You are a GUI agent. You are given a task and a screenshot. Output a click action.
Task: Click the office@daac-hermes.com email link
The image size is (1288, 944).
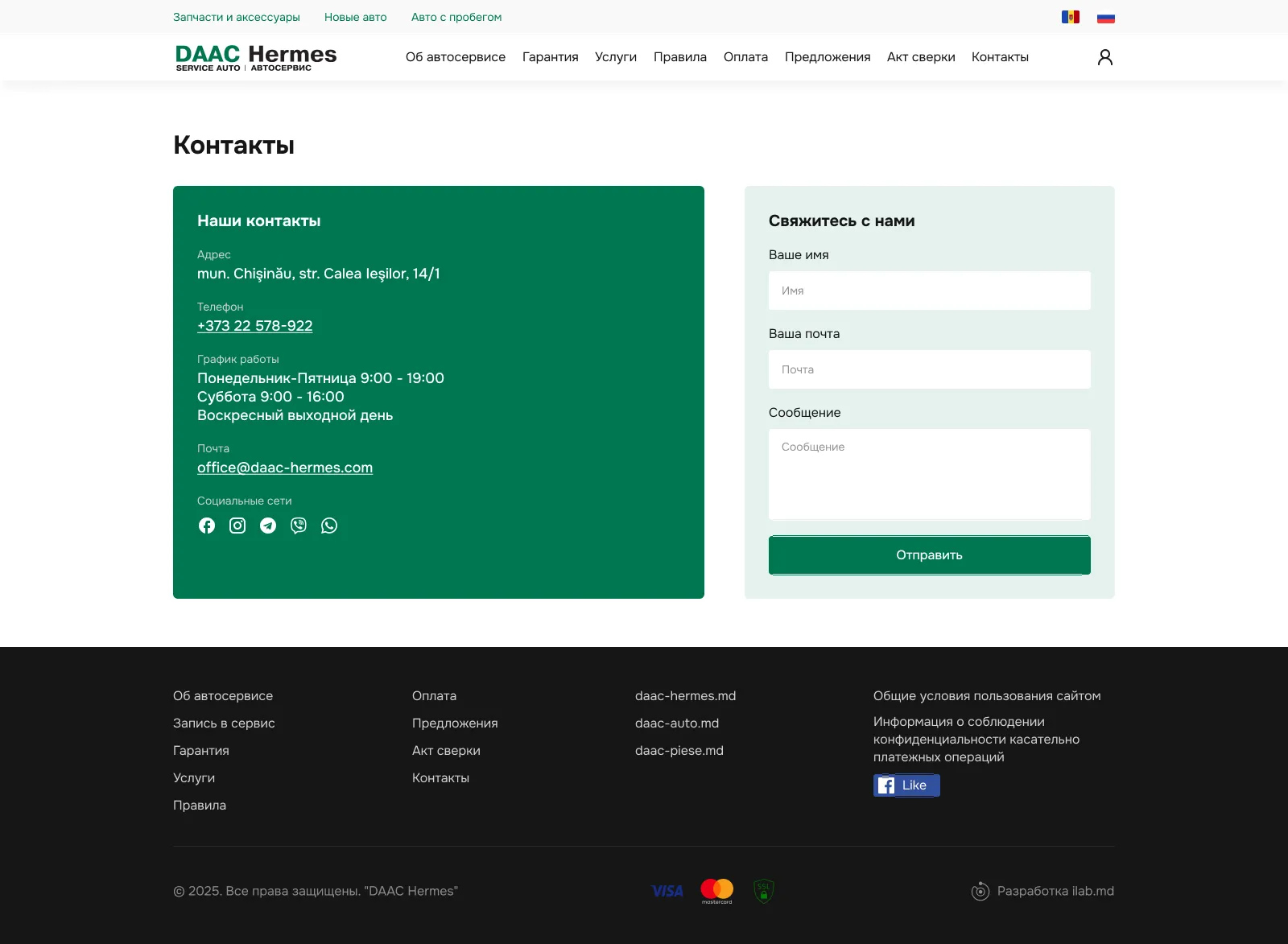[285, 468]
